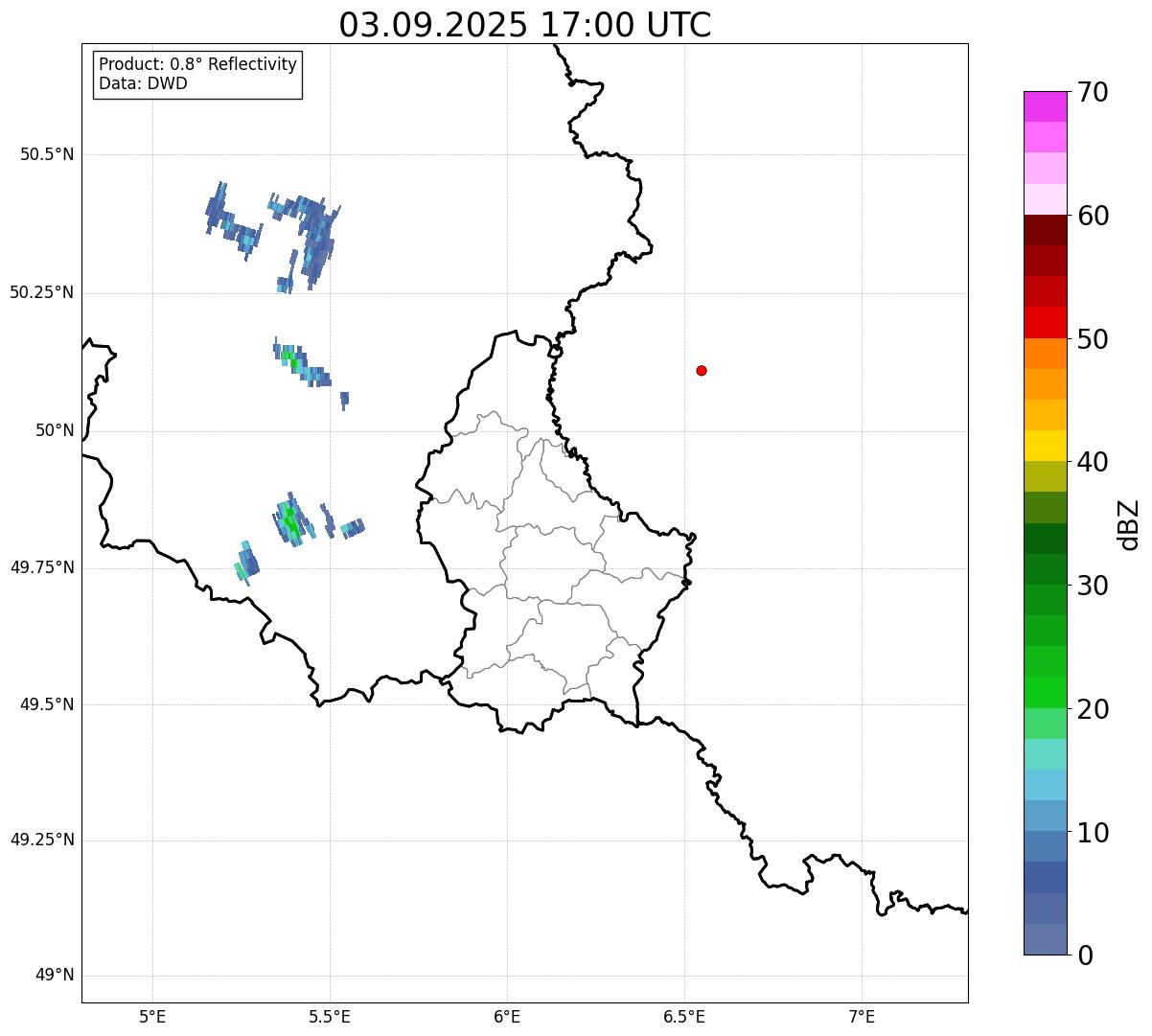Click the green radar echo near 49.85°N

291,521
